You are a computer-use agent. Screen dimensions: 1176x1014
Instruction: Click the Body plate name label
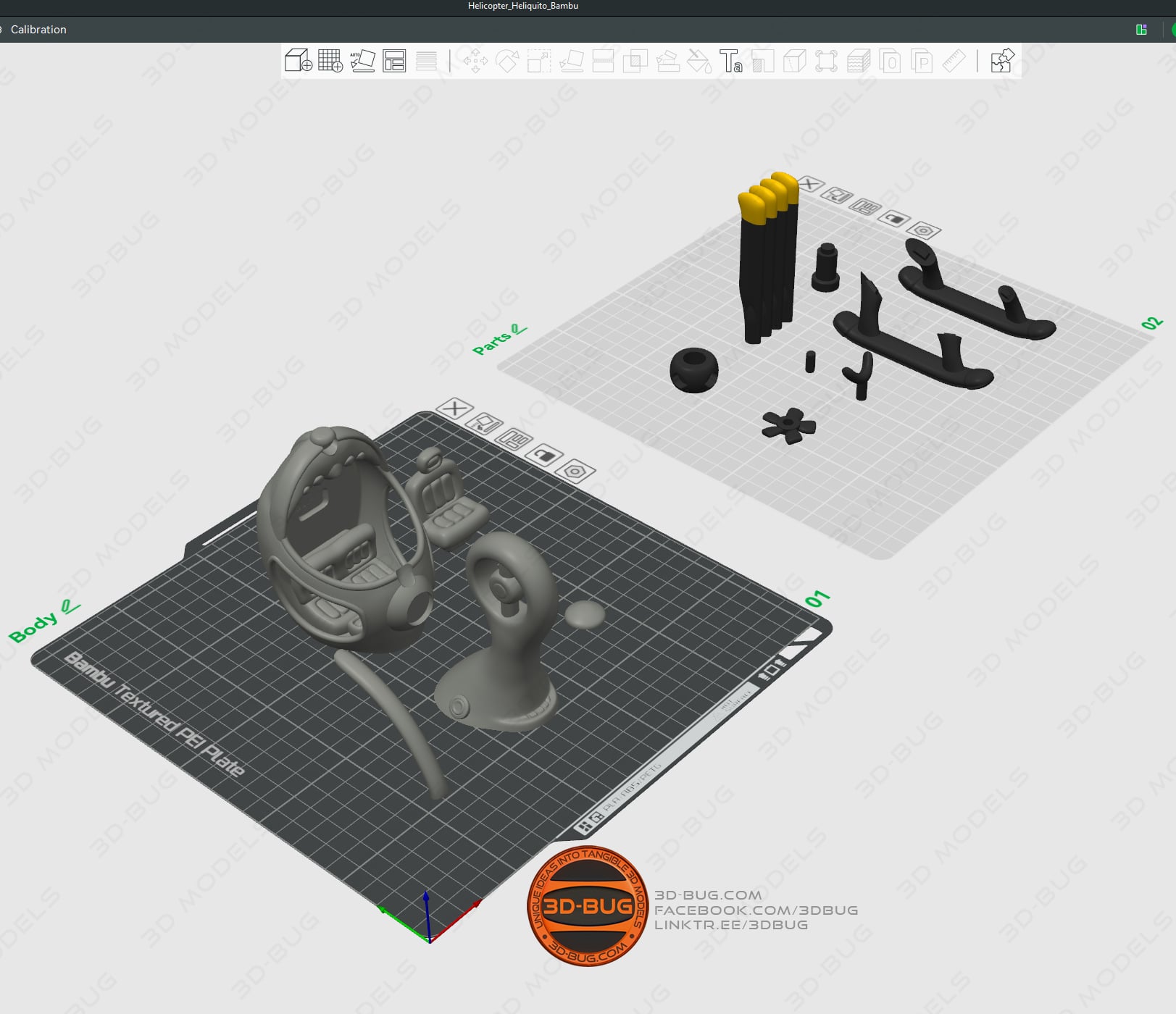pos(33,627)
